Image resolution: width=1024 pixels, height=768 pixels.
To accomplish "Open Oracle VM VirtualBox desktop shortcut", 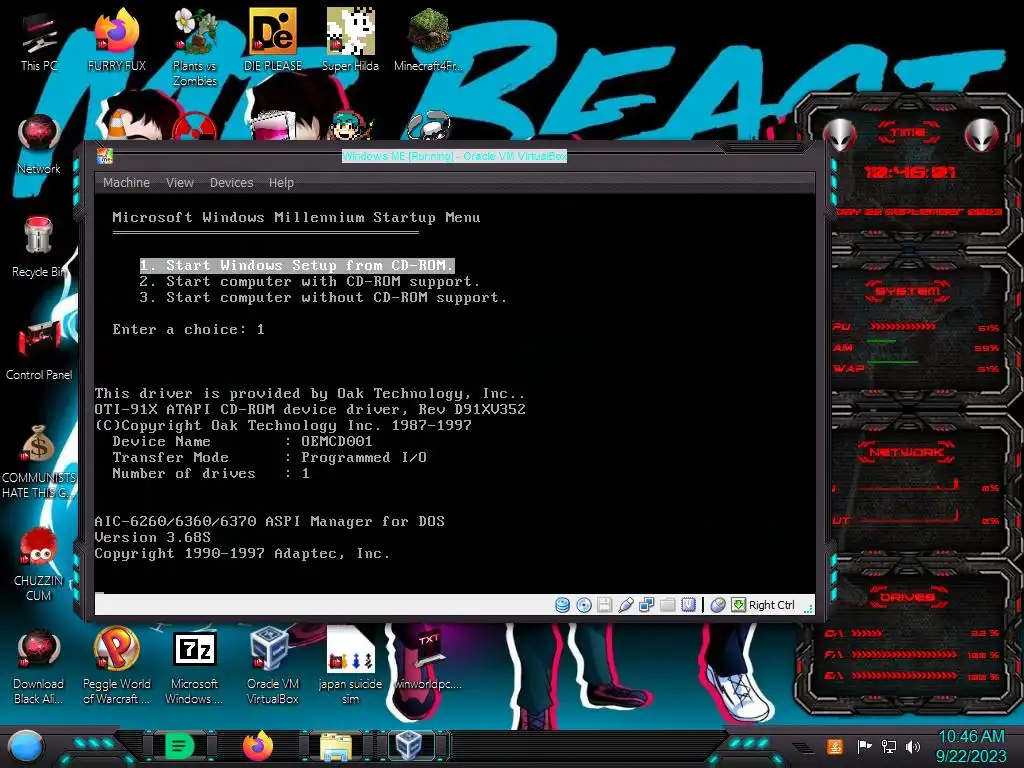I will tap(272, 667).
